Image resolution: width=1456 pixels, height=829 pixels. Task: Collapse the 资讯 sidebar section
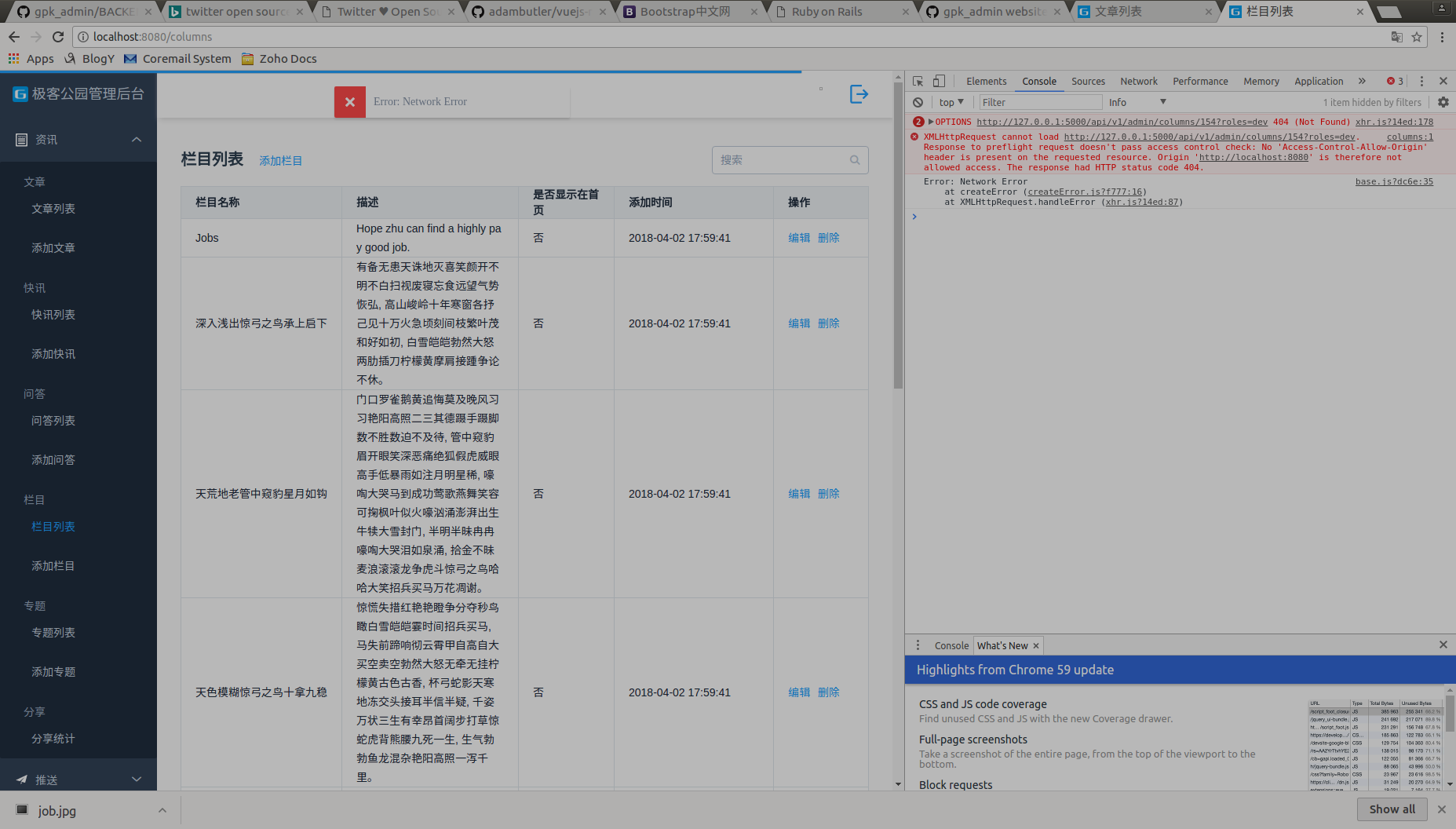pos(137,139)
